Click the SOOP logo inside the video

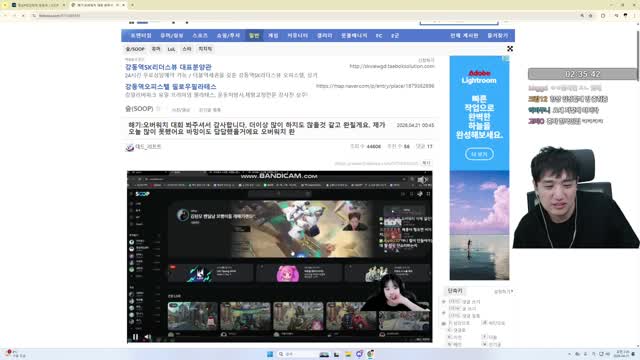(x=142, y=194)
